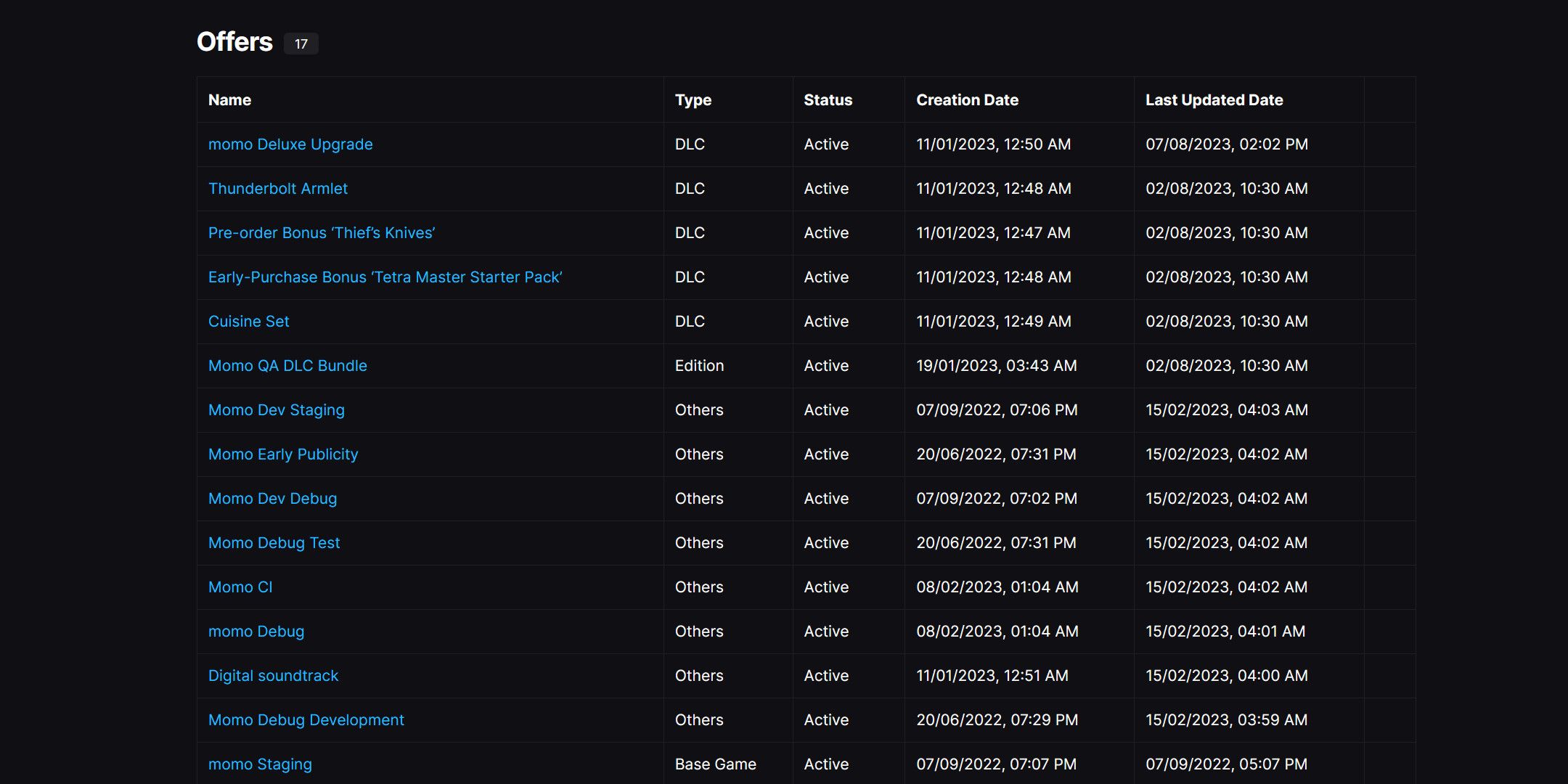Viewport: 1568px width, 784px height.
Task: Click the Offers count badge showing 17
Action: tap(301, 42)
